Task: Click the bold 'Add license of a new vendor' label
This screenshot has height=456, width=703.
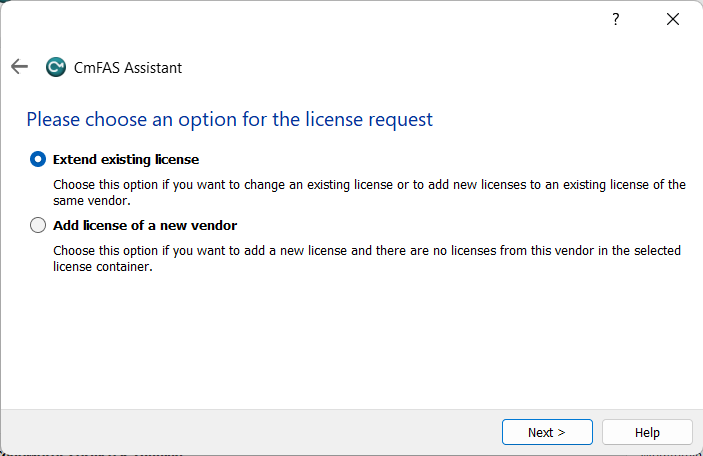Action: [x=145, y=225]
